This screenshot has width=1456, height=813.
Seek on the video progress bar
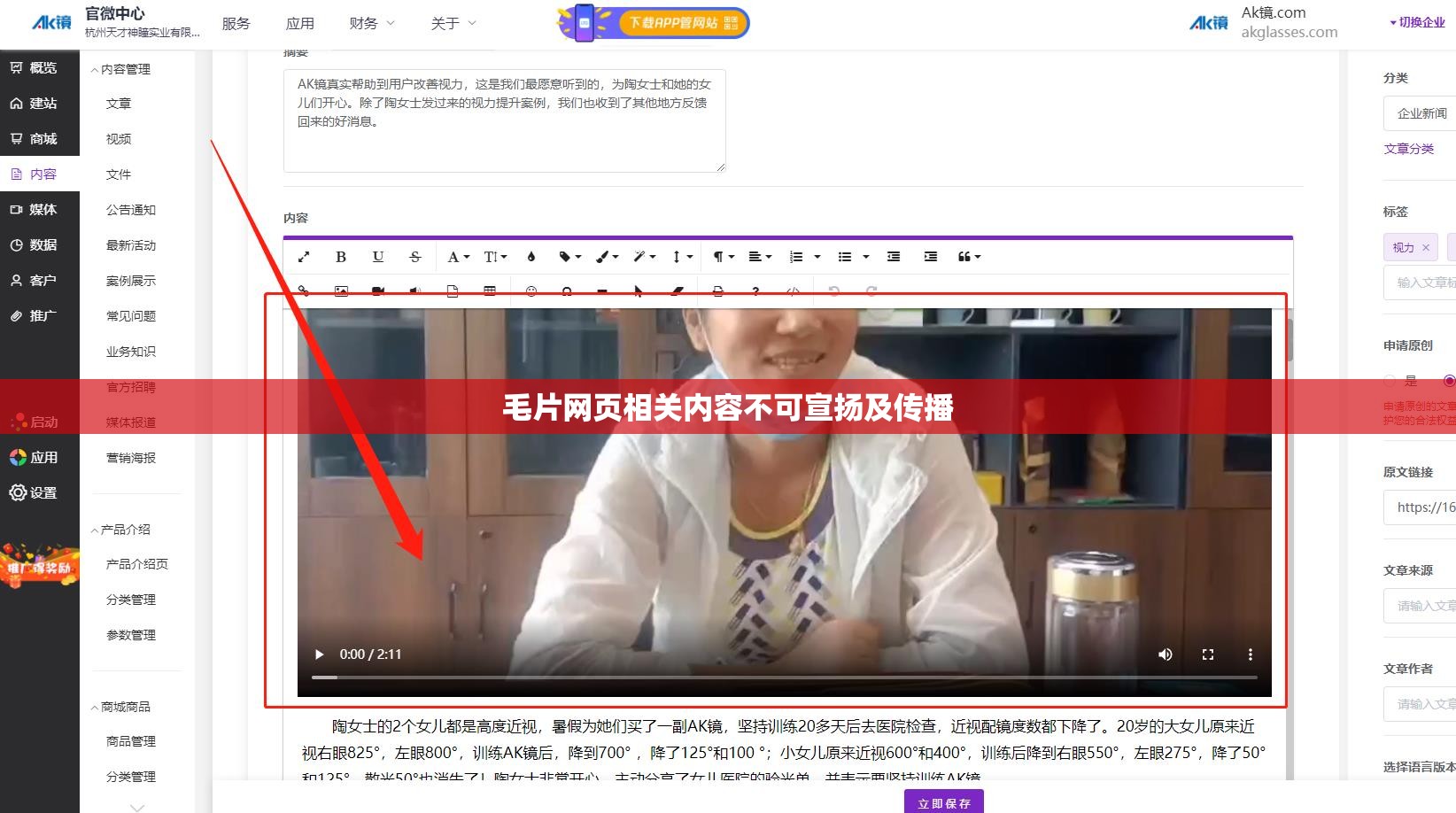[784, 677]
